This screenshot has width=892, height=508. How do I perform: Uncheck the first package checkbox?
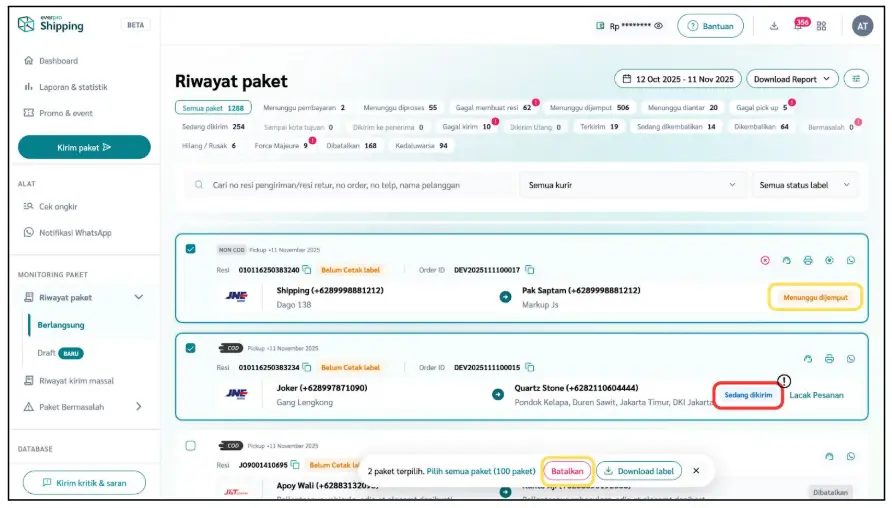click(191, 249)
